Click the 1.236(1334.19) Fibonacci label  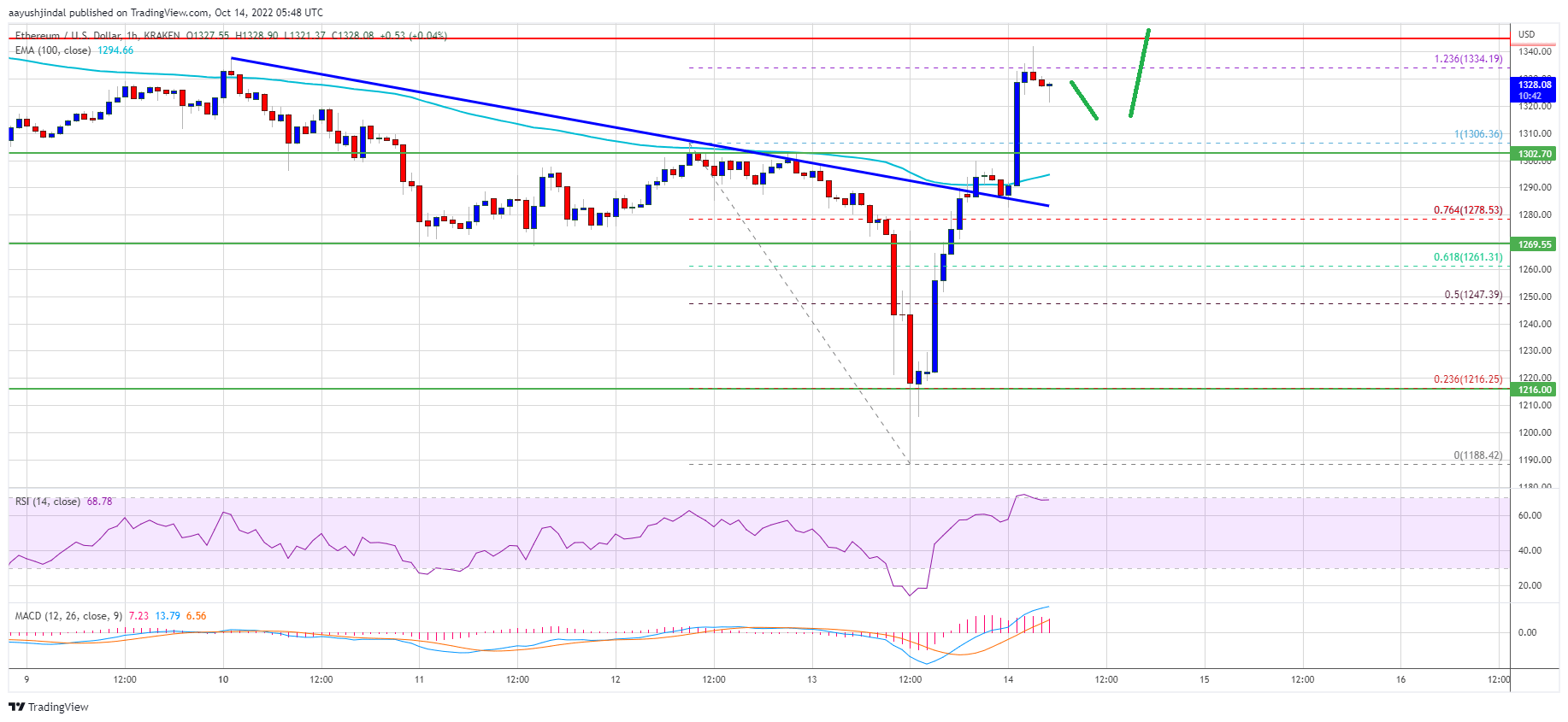coord(1468,59)
